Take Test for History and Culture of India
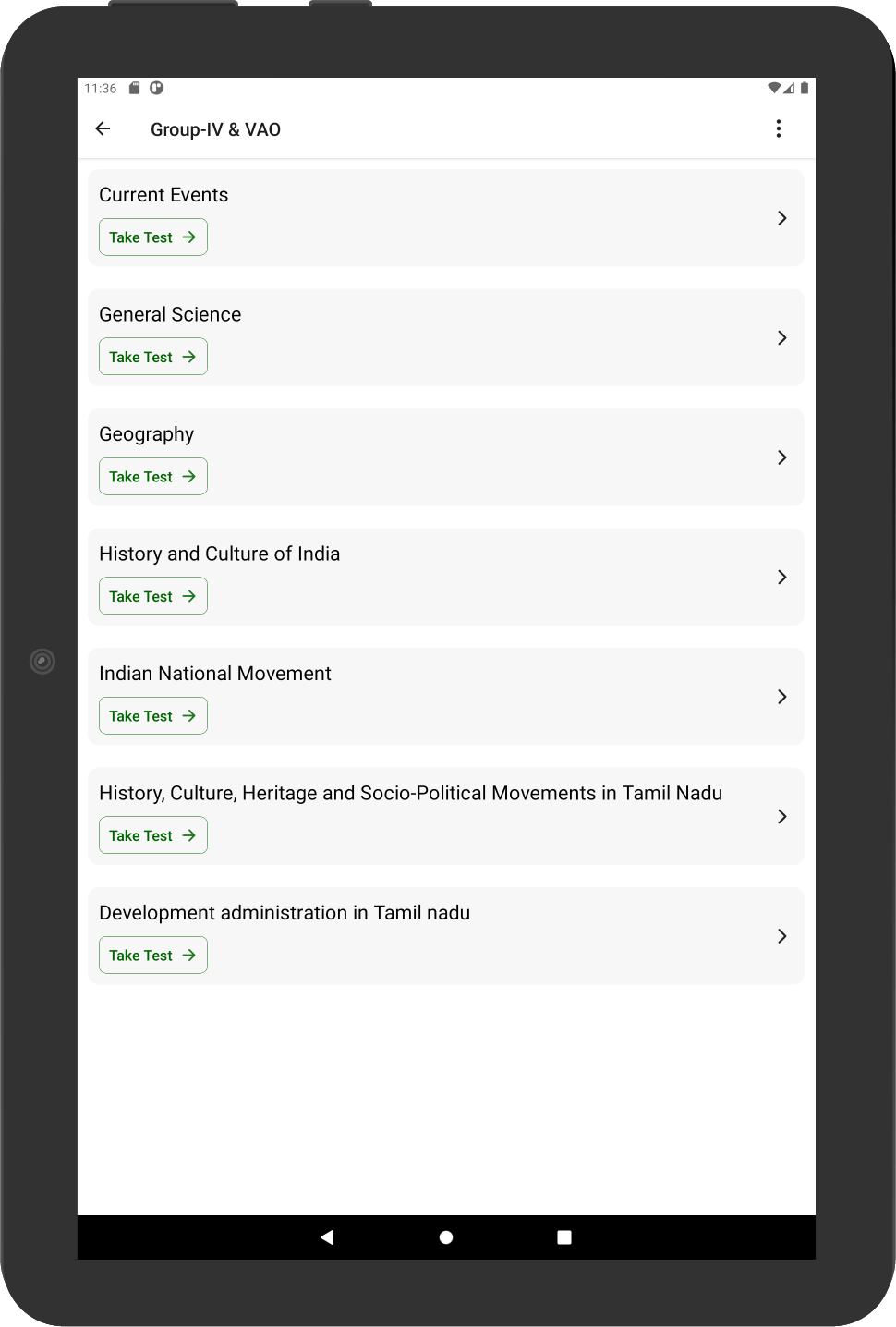 point(153,596)
